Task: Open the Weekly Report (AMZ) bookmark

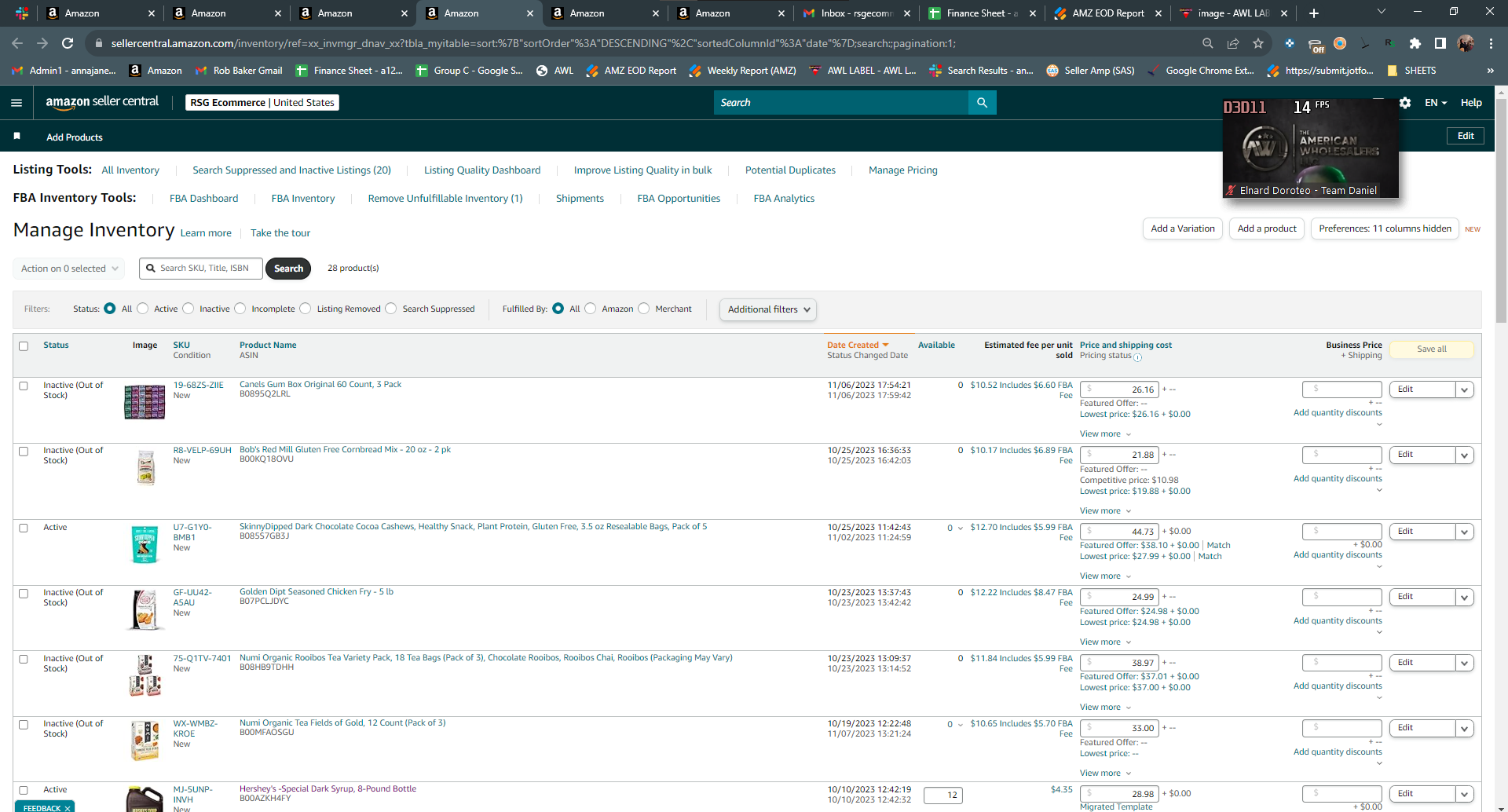Action: [742, 71]
